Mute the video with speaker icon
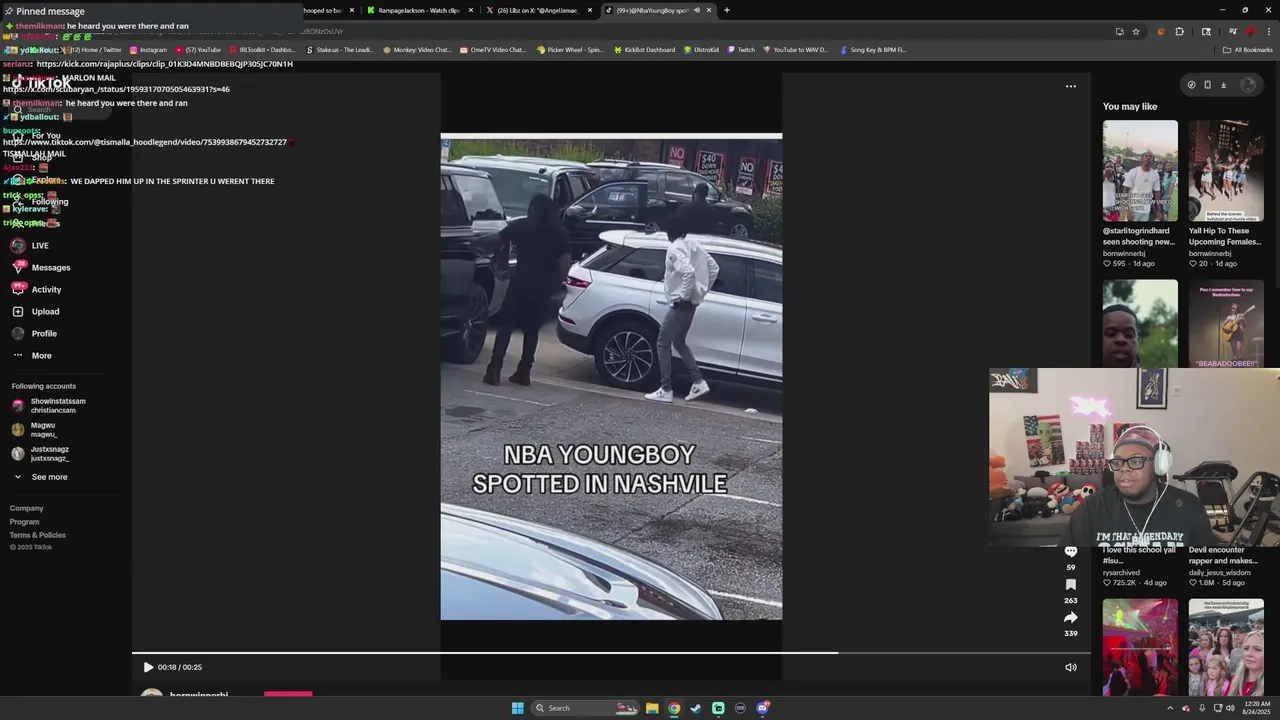The height and width of the screenshot is (720, 1280). 1070,667
